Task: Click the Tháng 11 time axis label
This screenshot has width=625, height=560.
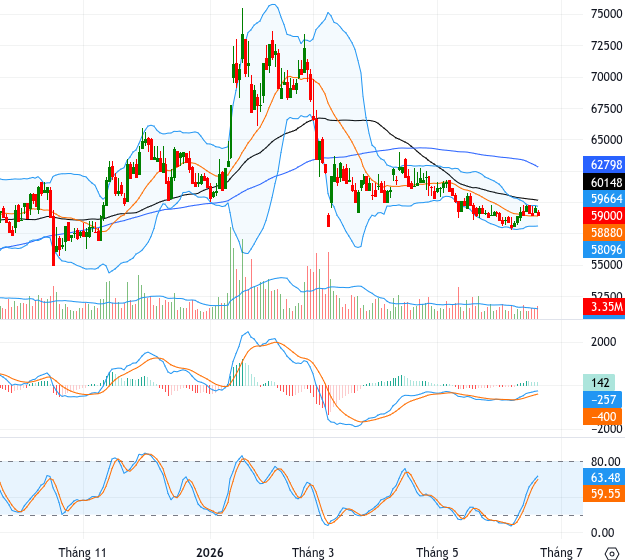Action: (x=83, y=553)
